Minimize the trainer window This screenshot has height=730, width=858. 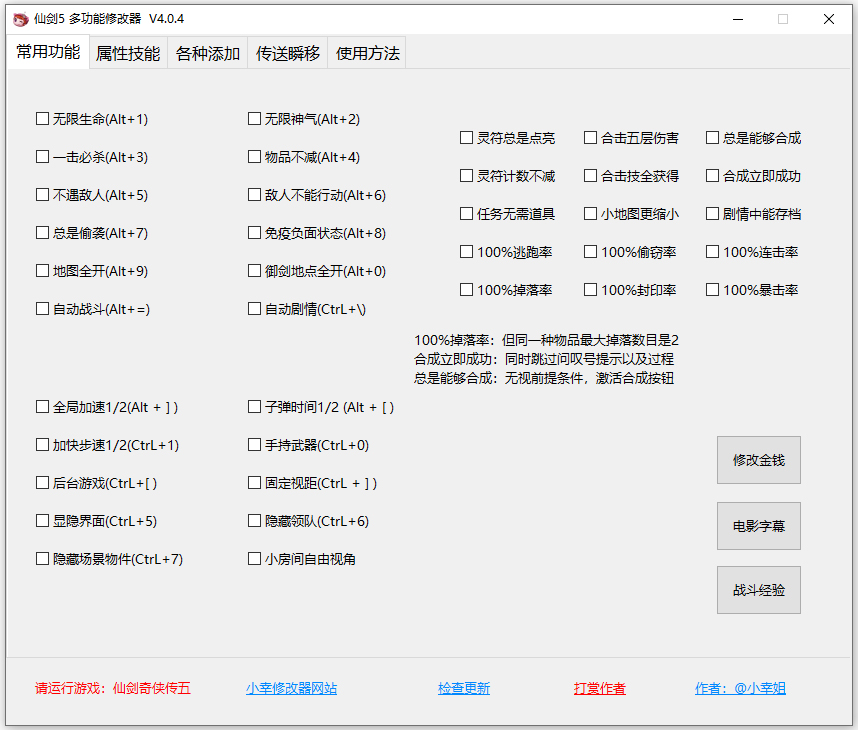(x=738, y=19)
